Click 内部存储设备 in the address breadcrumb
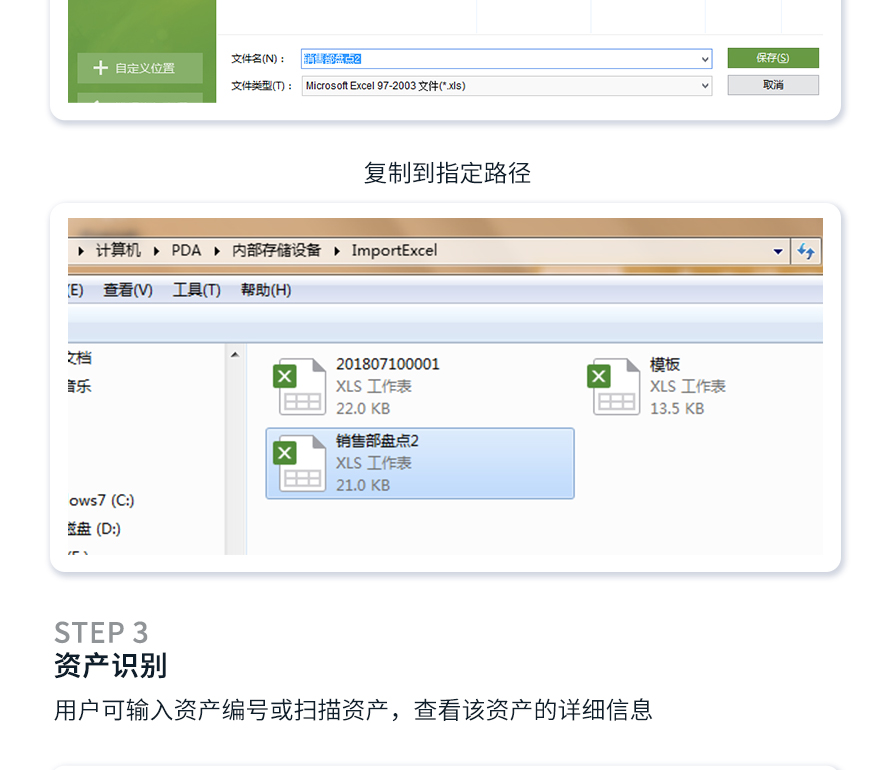This screenshot has width=890, height=770. click(x=276, y=250)
